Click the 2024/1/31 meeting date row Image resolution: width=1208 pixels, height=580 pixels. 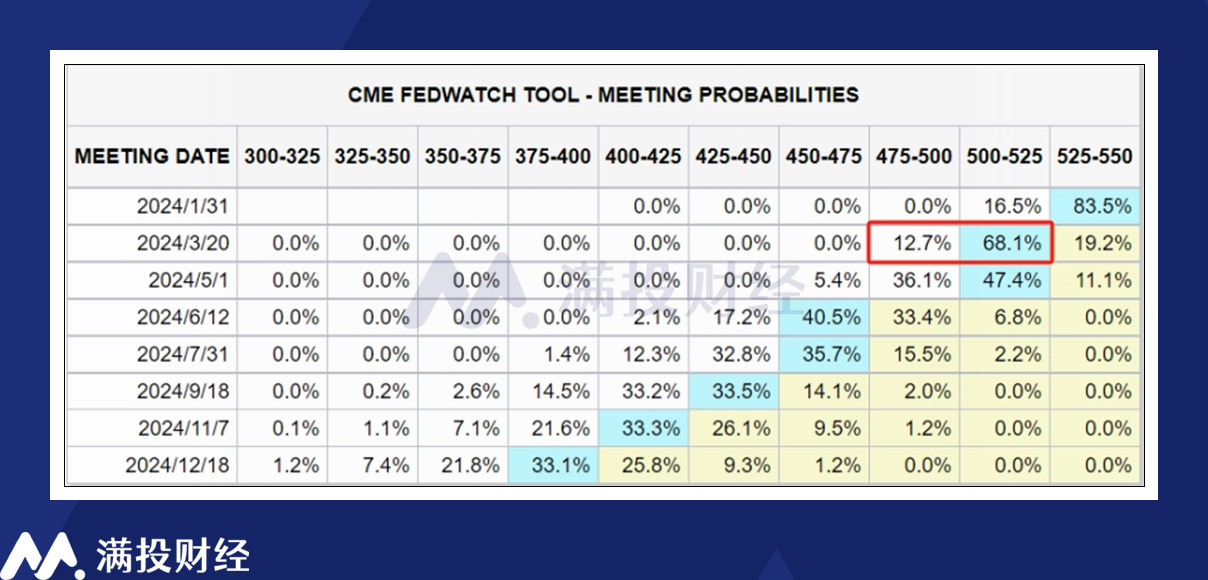pyautogui.click(x=604, y=206)
